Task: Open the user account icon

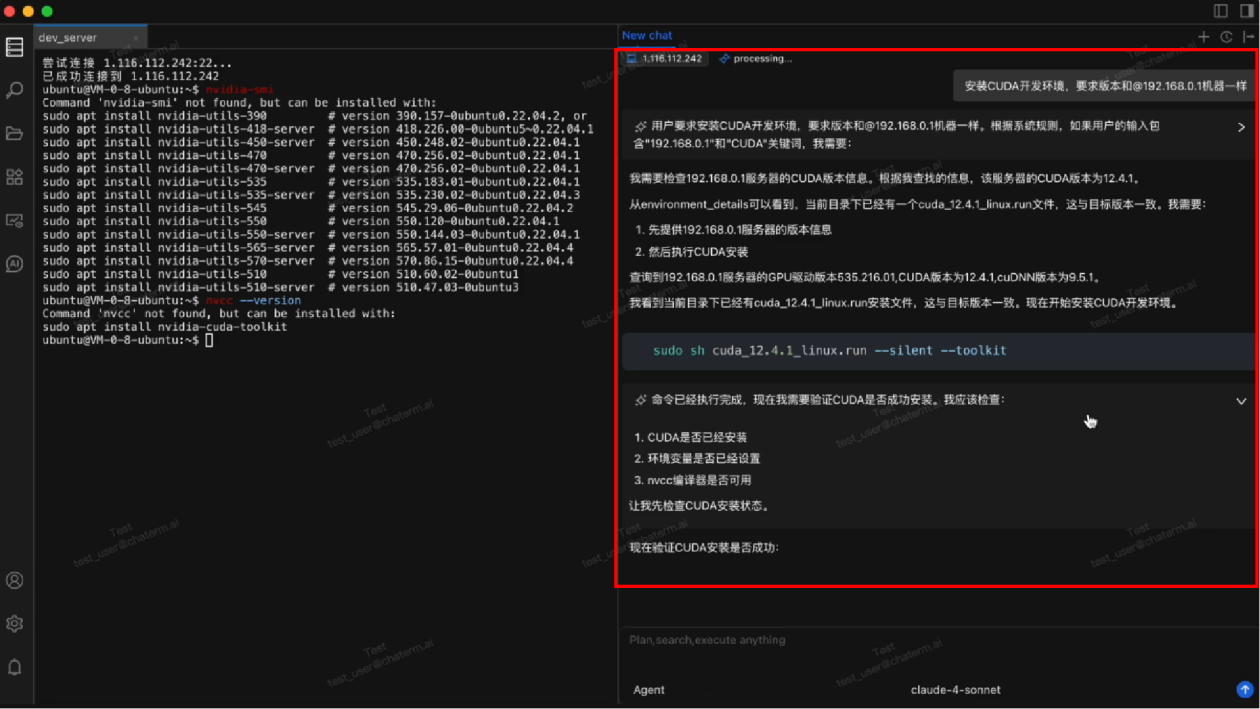Action: (x=14, y=580)
